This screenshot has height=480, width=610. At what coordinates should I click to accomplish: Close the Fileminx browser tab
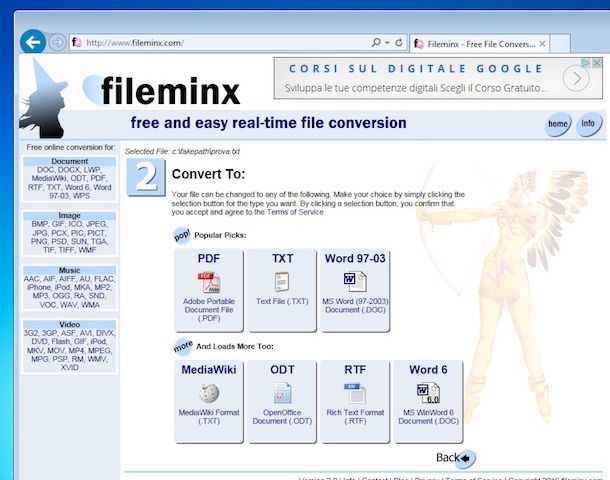coord(542,44)
